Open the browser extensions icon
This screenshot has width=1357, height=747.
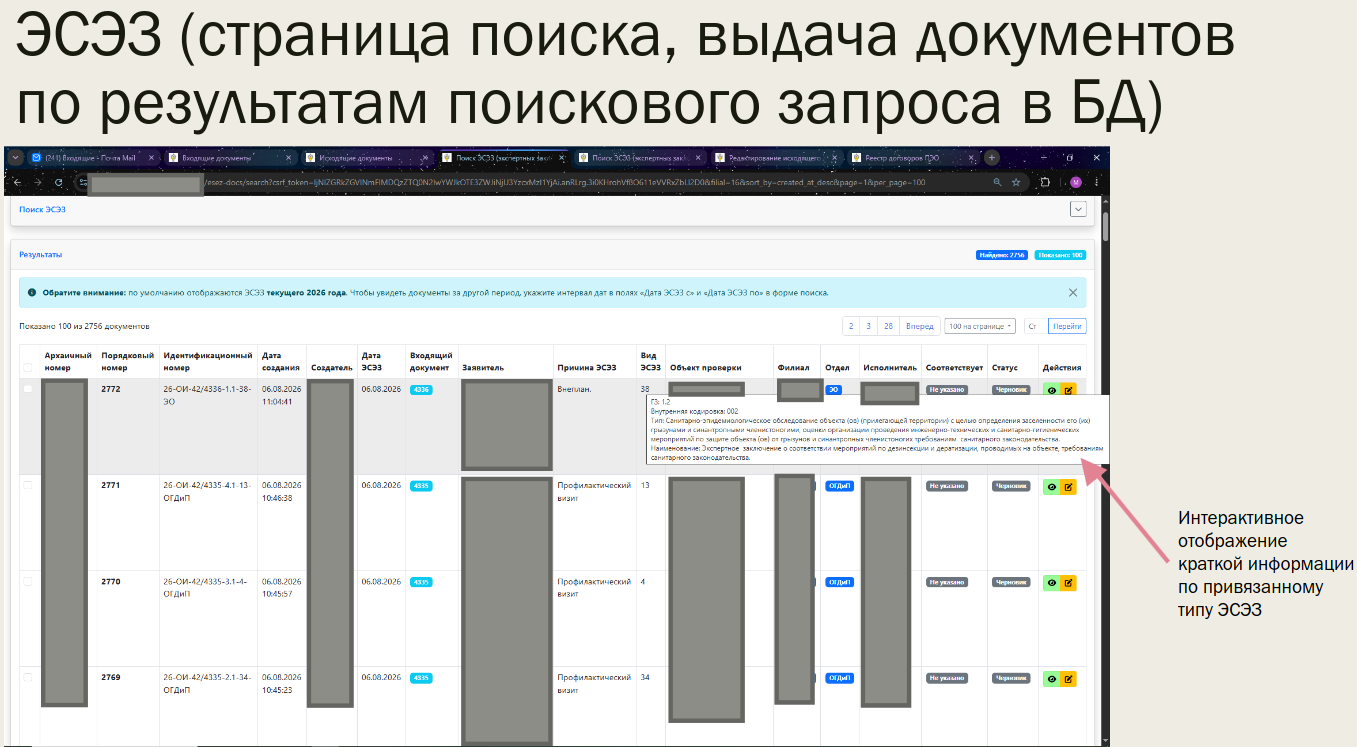click(x=1046, y=183)
